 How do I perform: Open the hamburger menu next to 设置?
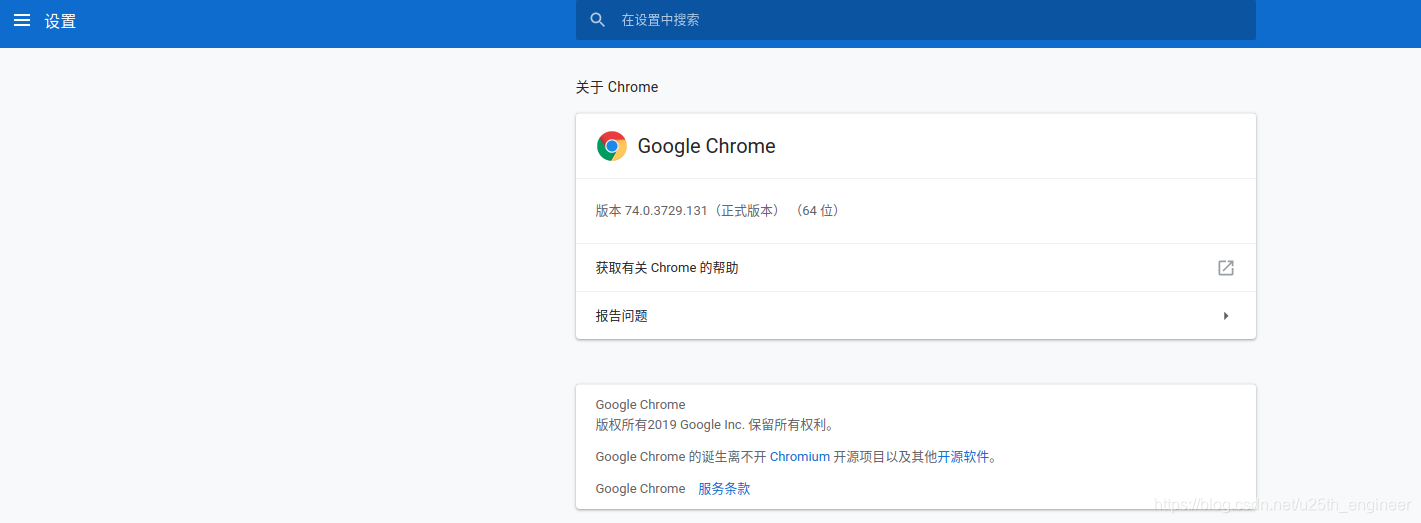coord(21,20)
